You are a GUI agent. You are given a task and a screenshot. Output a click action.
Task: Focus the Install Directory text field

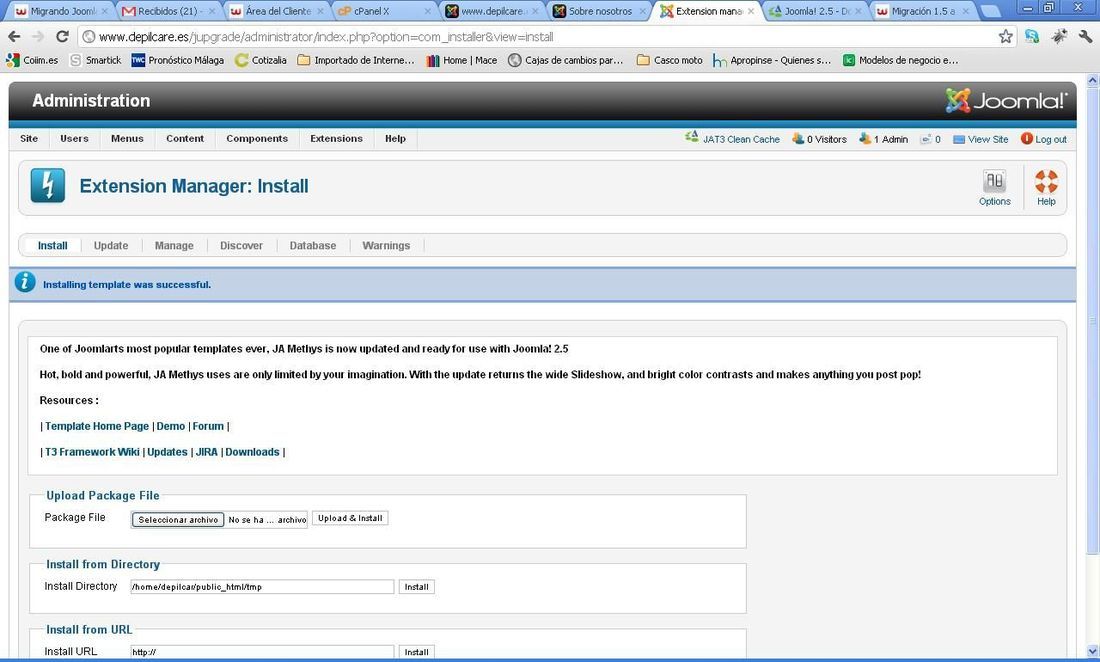[262, 587]
